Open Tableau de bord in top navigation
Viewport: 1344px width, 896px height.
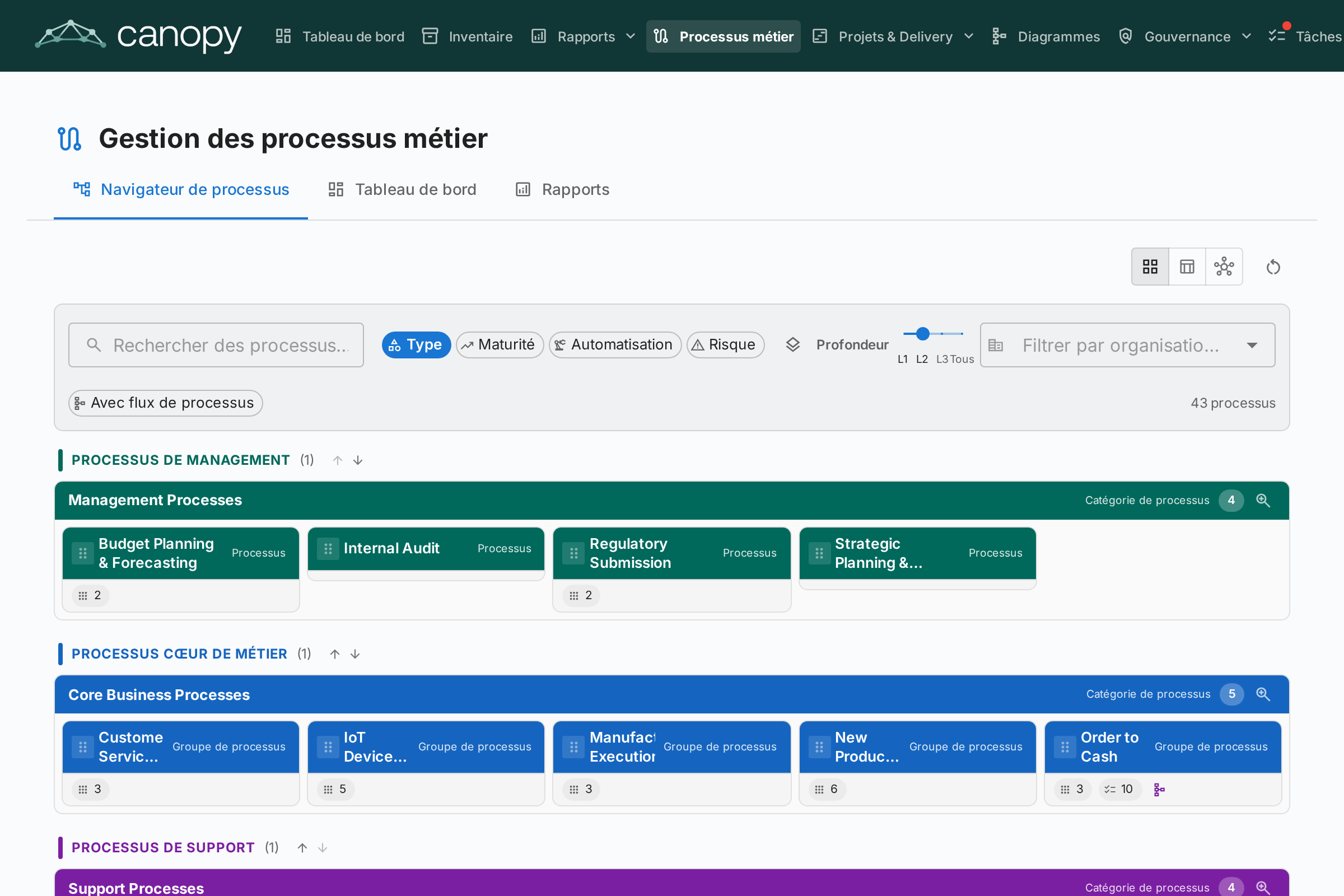(340, 36)
